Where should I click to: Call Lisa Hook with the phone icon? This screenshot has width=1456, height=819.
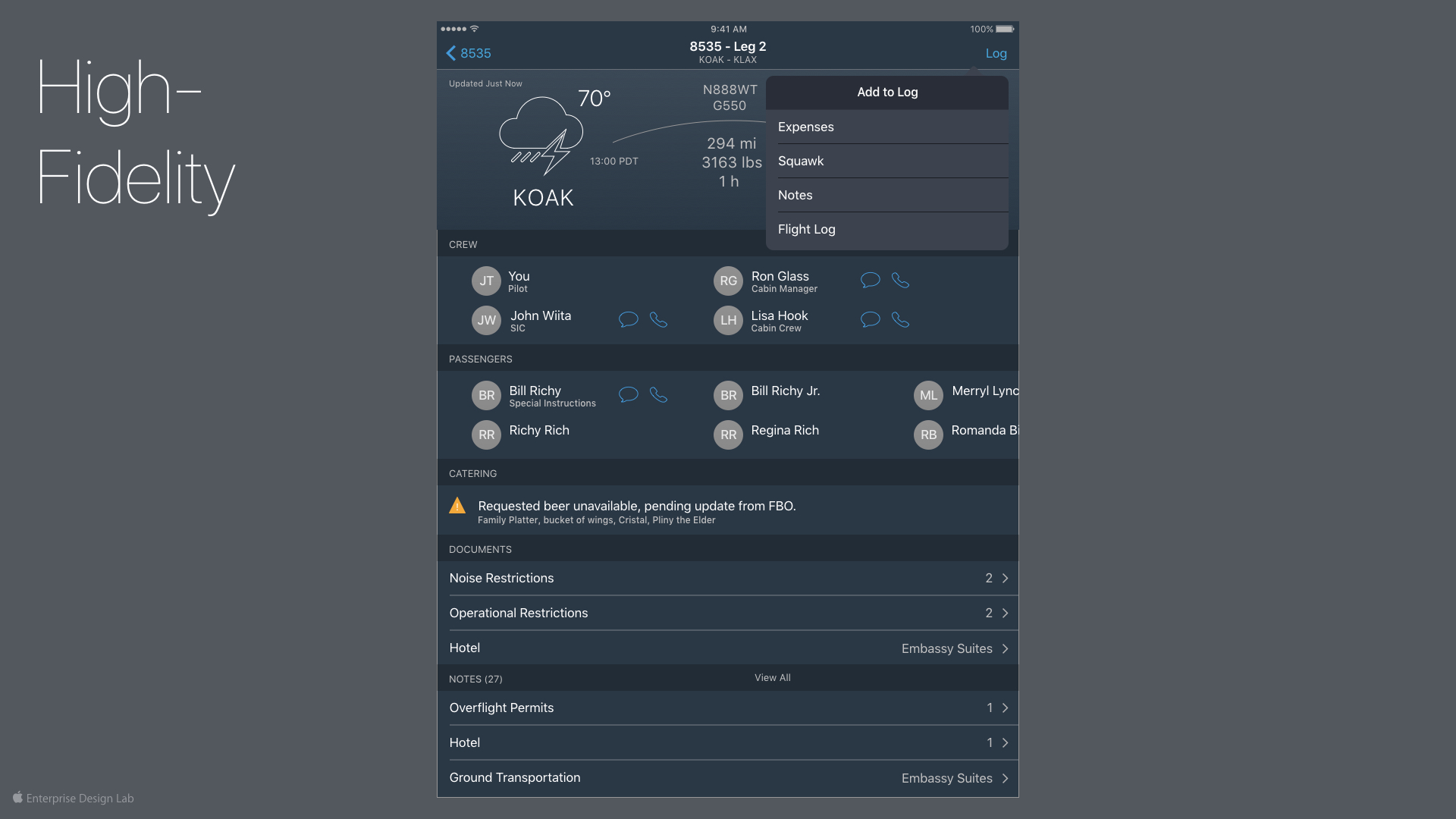900,319
